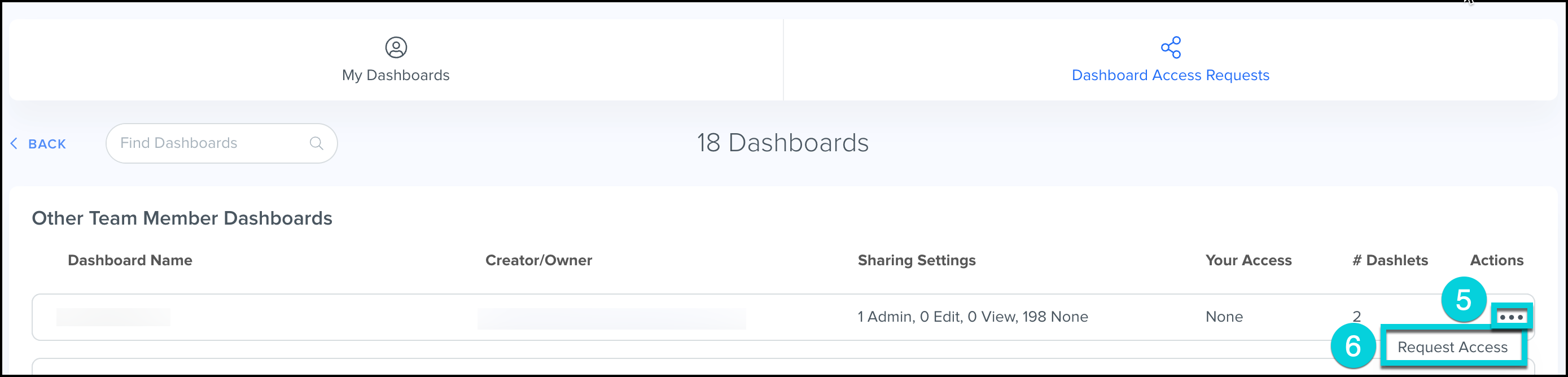The width and height of the screenshot is (1568, 377).
Task: Click the Dashboard Name column header
Action: tap(130, 260)
